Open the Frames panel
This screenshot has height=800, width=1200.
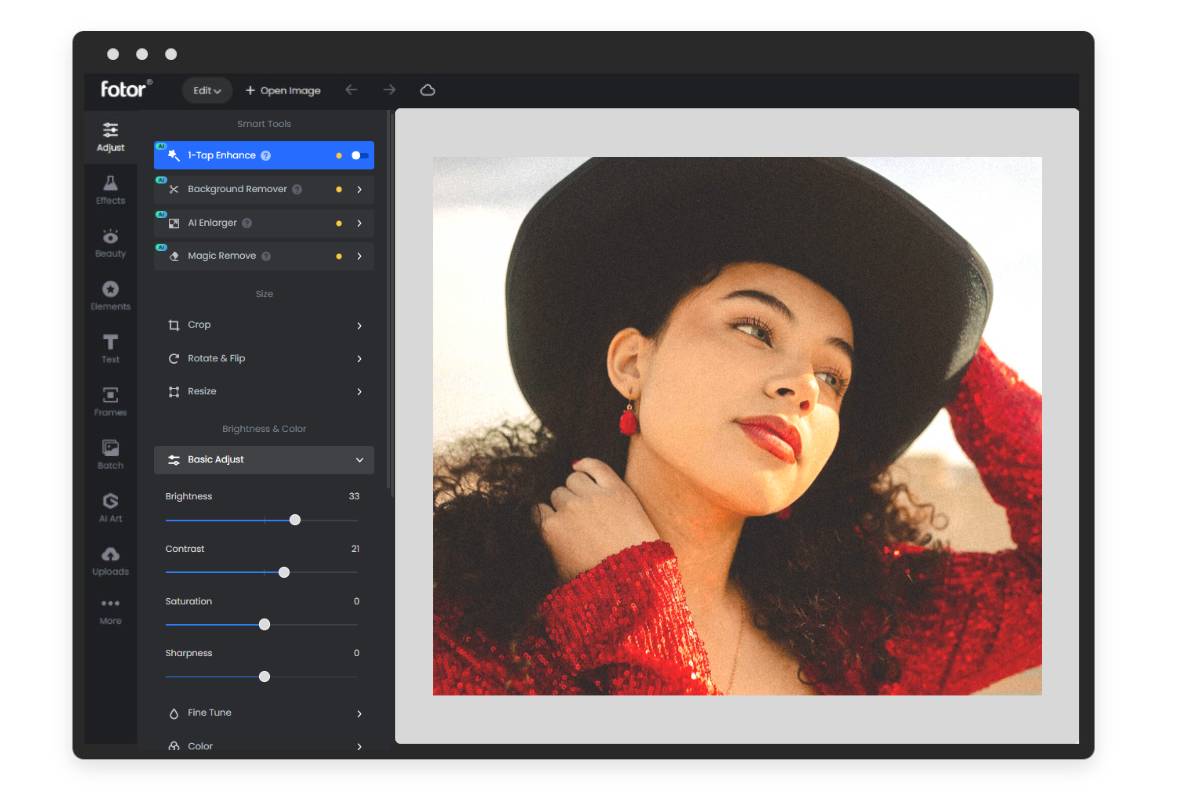110,400
